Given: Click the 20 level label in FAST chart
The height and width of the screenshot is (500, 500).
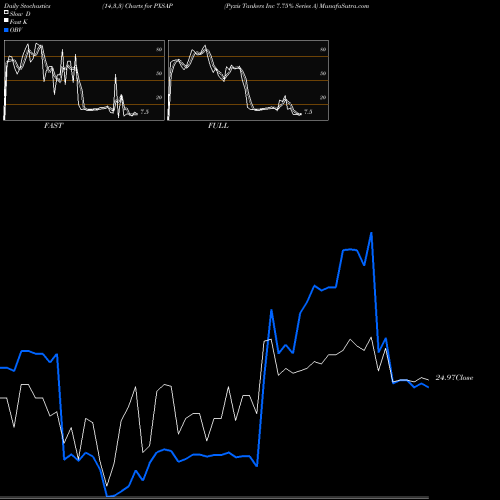Looking at the screenshot, I should [x=159, y=97].
